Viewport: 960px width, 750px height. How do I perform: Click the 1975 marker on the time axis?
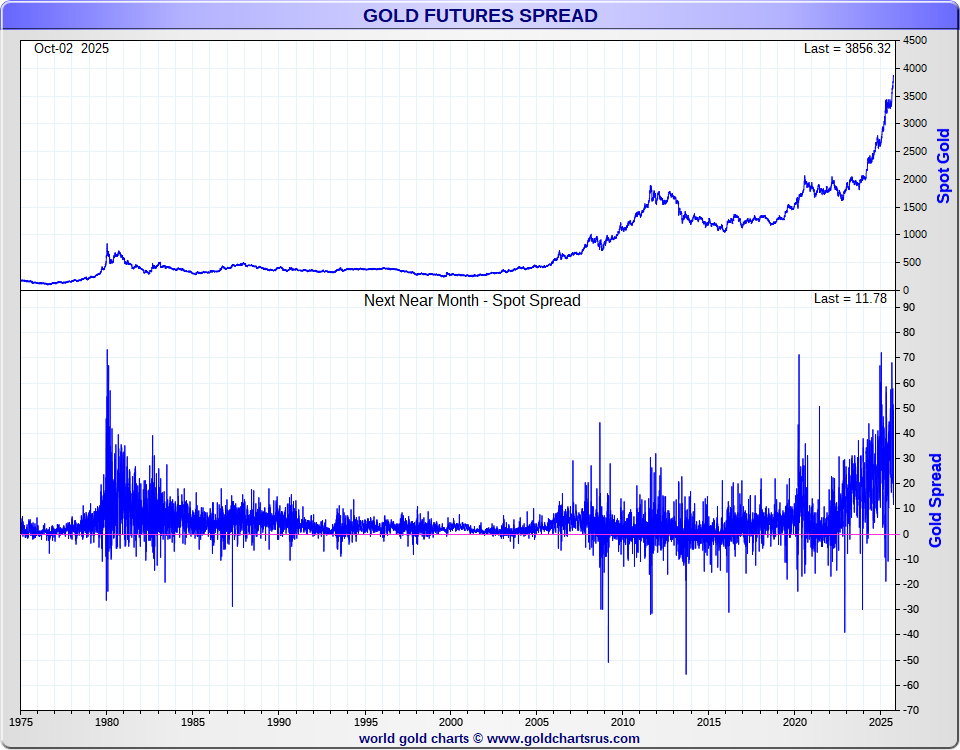click(x=21, y=721)
